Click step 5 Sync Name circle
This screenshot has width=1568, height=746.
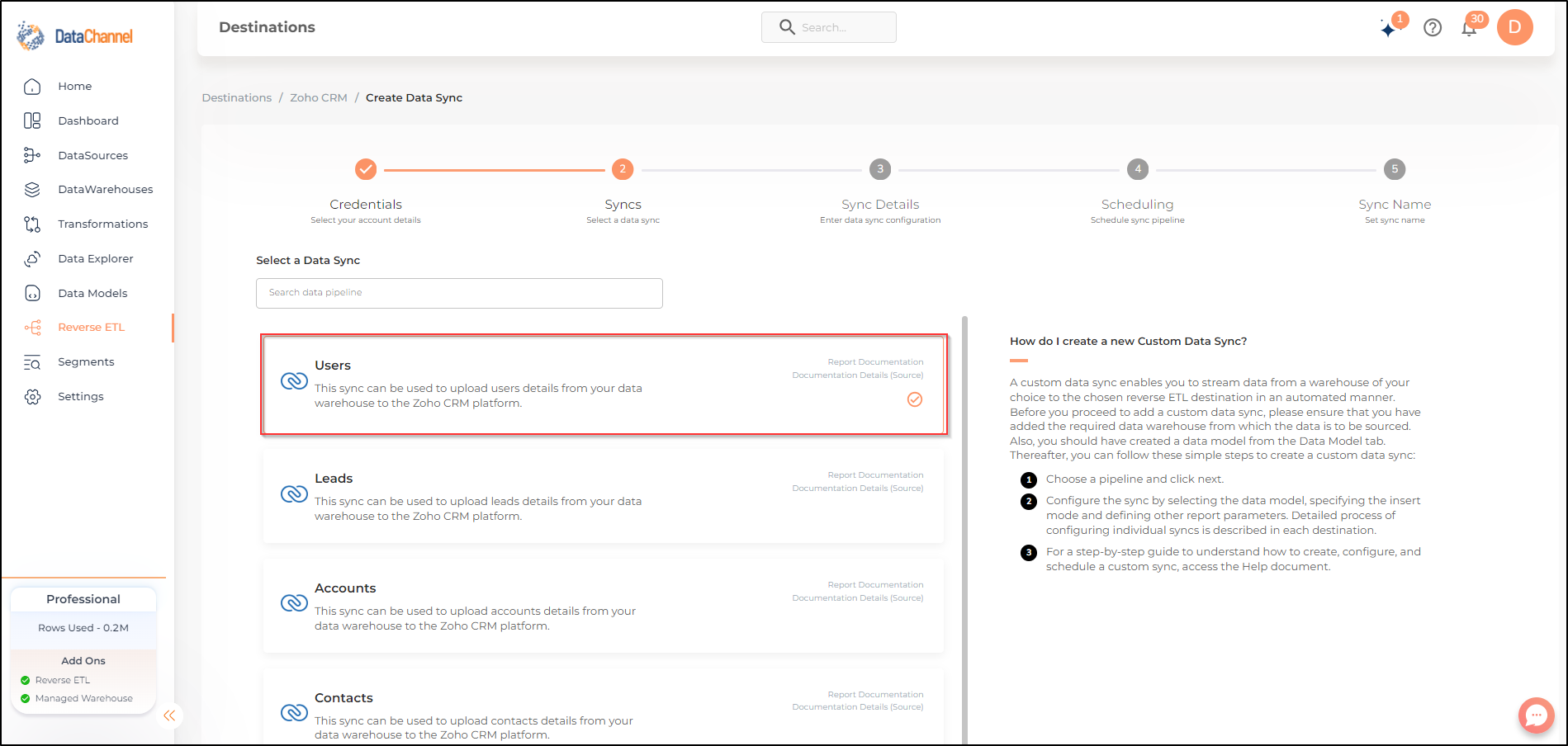pos(1395,169)
